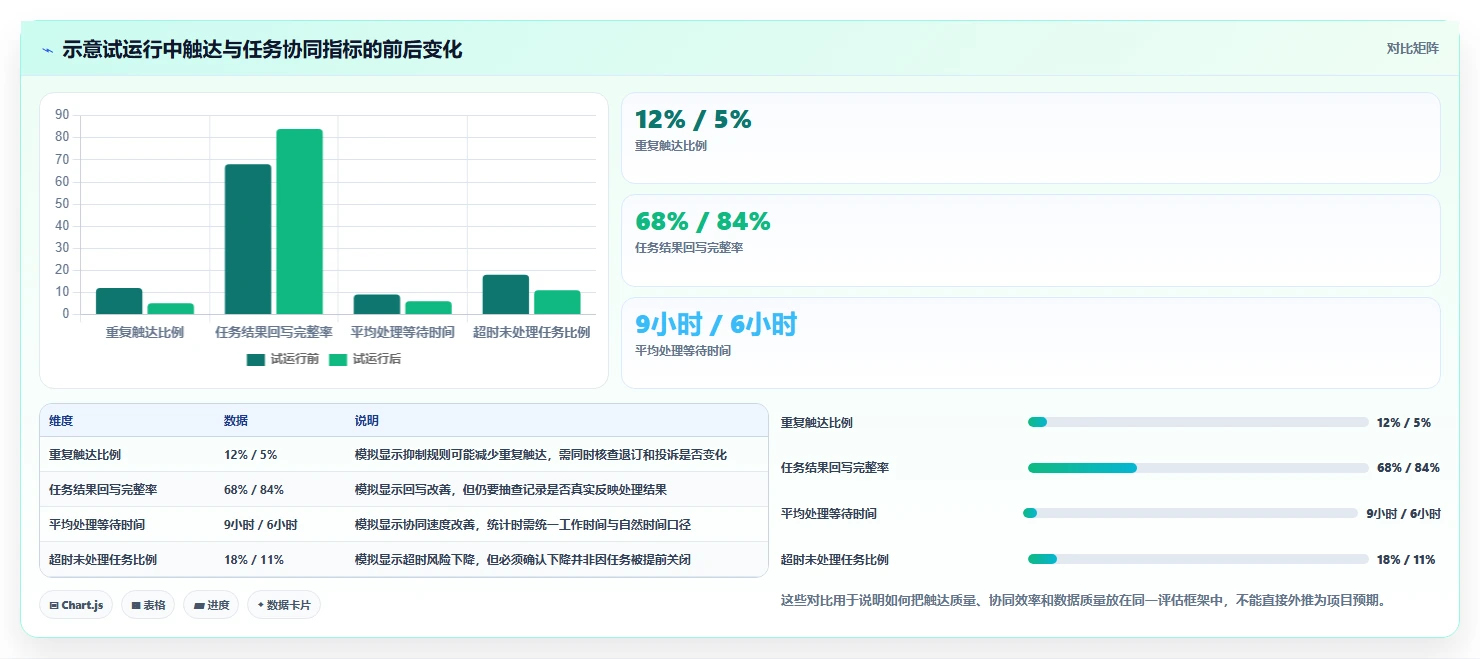Select the 超时未处理任务比例 table row cell
The image size is (1480, 659).
(103, 560)
